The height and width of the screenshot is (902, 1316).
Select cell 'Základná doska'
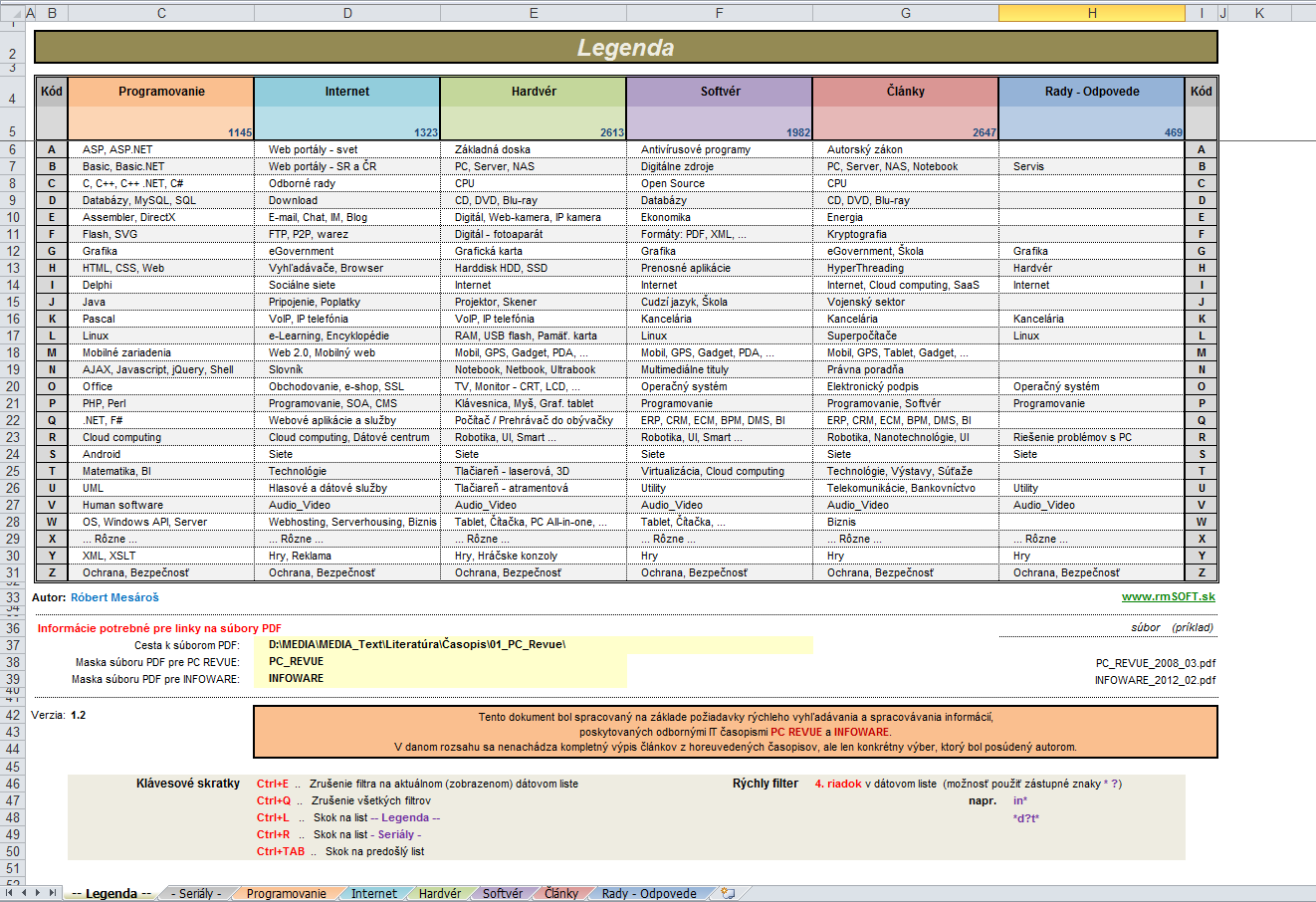pyautogui.click(x=534, y=149)
